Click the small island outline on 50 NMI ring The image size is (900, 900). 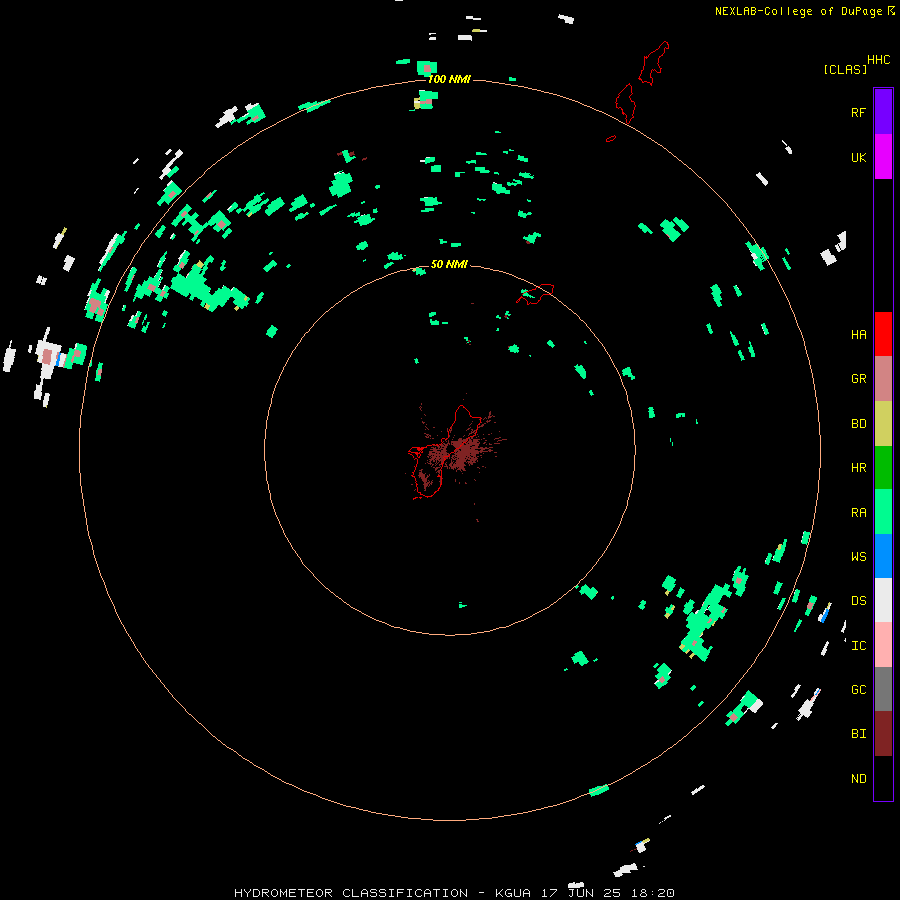tap(536, 294)
